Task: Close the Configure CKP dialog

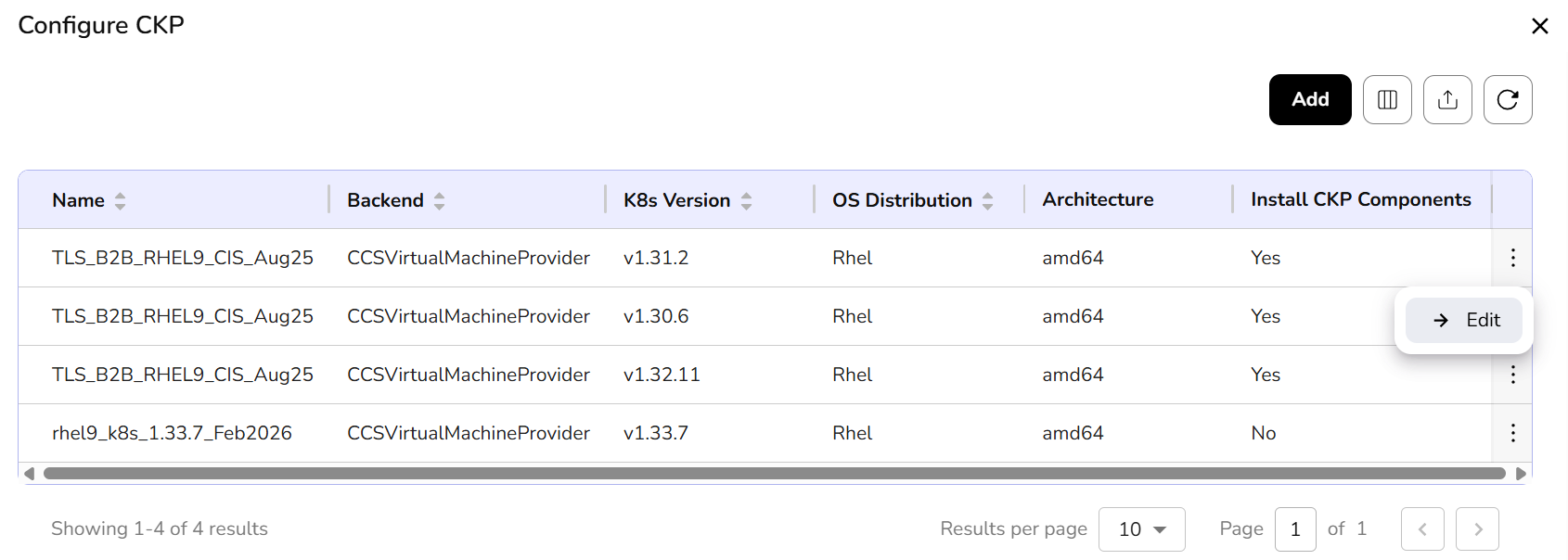Action: (x=1540, y=26)
